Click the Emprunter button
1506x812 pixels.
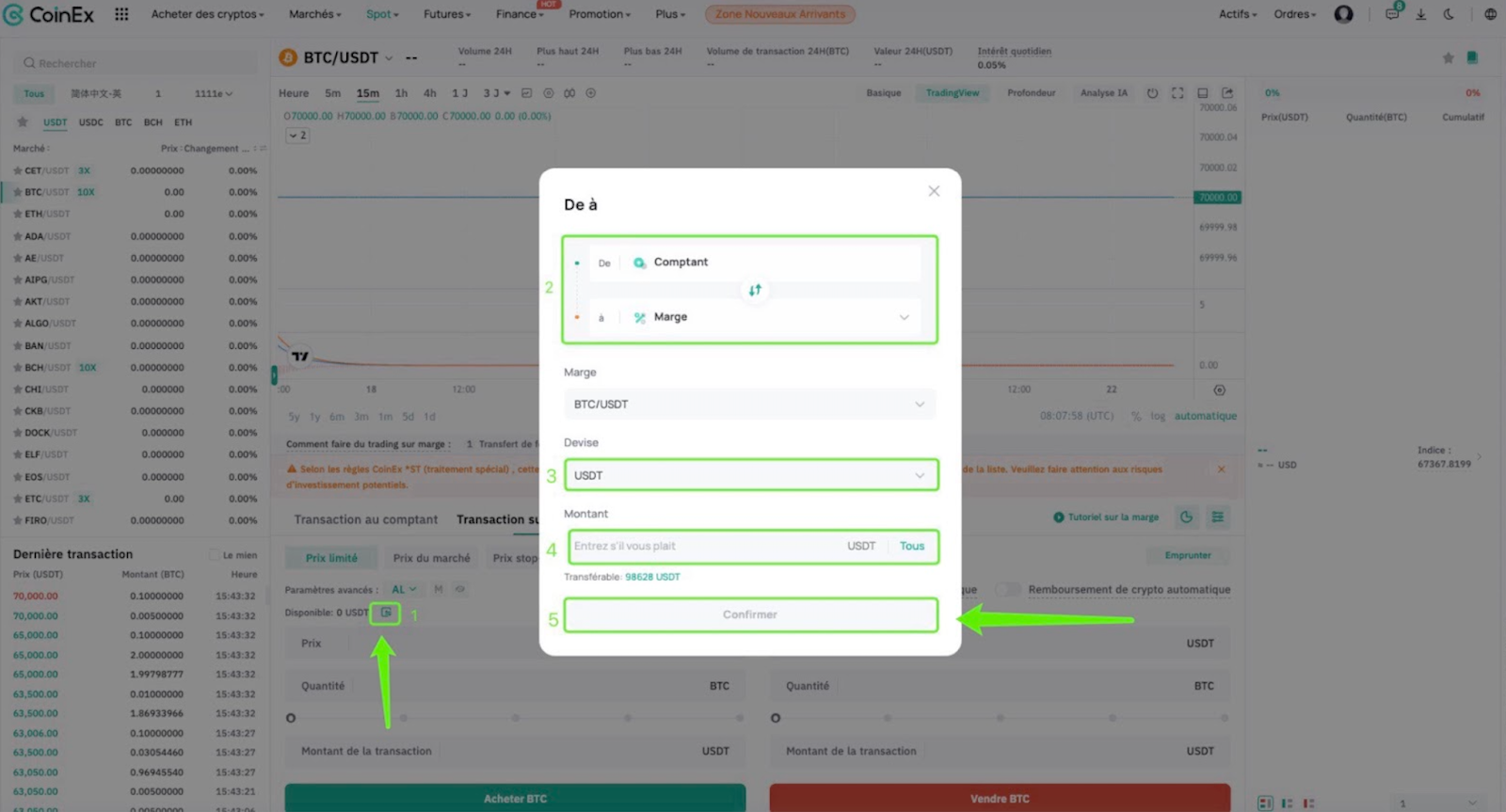pos(1188,555)
